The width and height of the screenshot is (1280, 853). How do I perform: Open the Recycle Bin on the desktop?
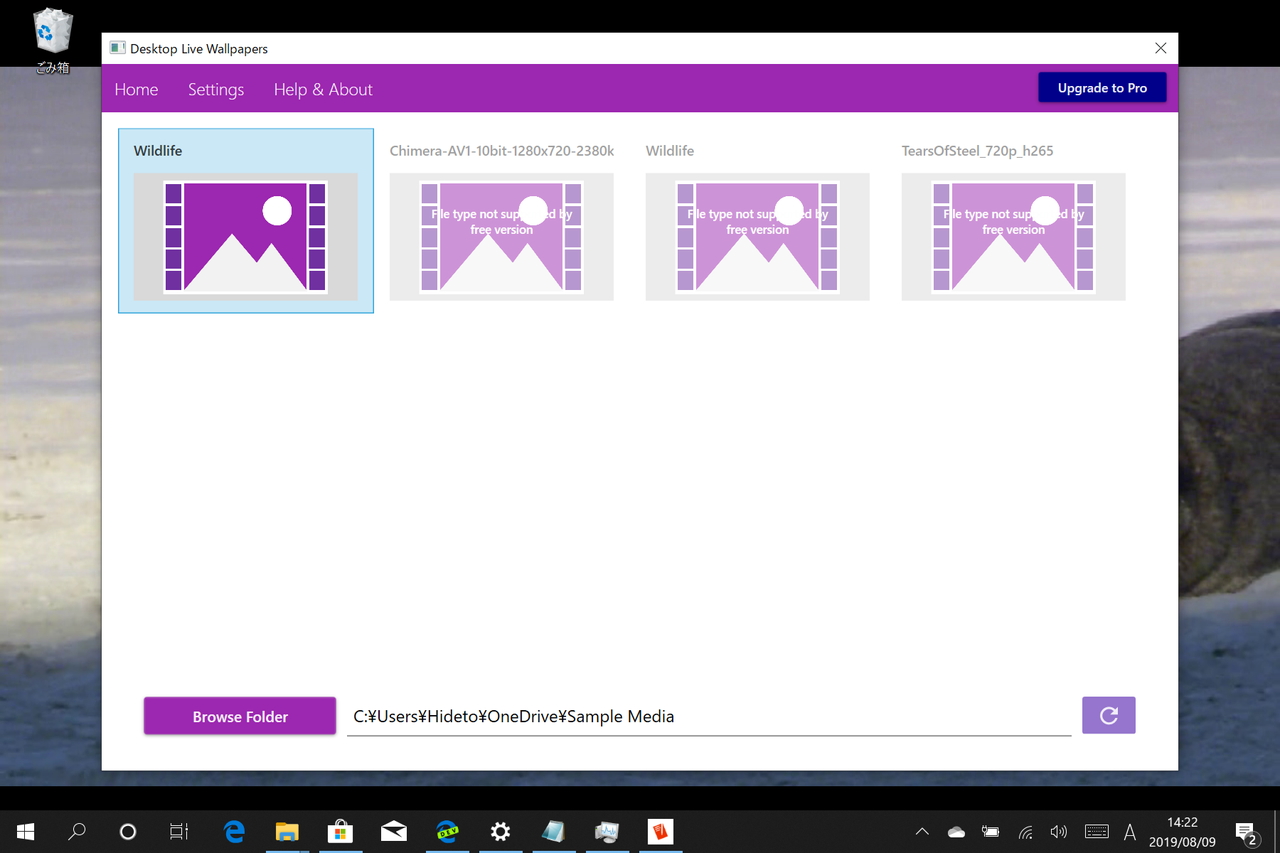tap(52, 41)
